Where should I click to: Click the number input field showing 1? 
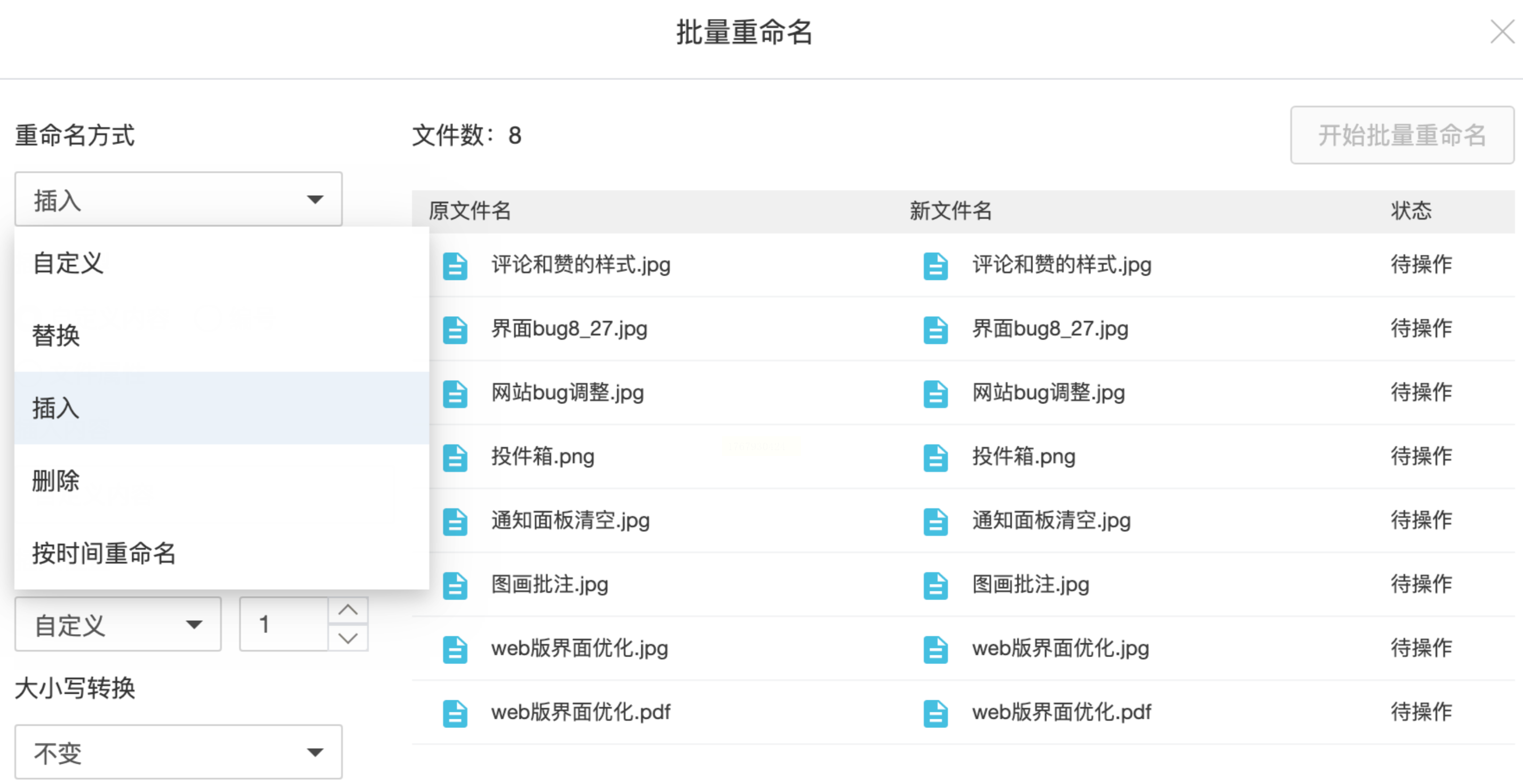tap(283, 625)
